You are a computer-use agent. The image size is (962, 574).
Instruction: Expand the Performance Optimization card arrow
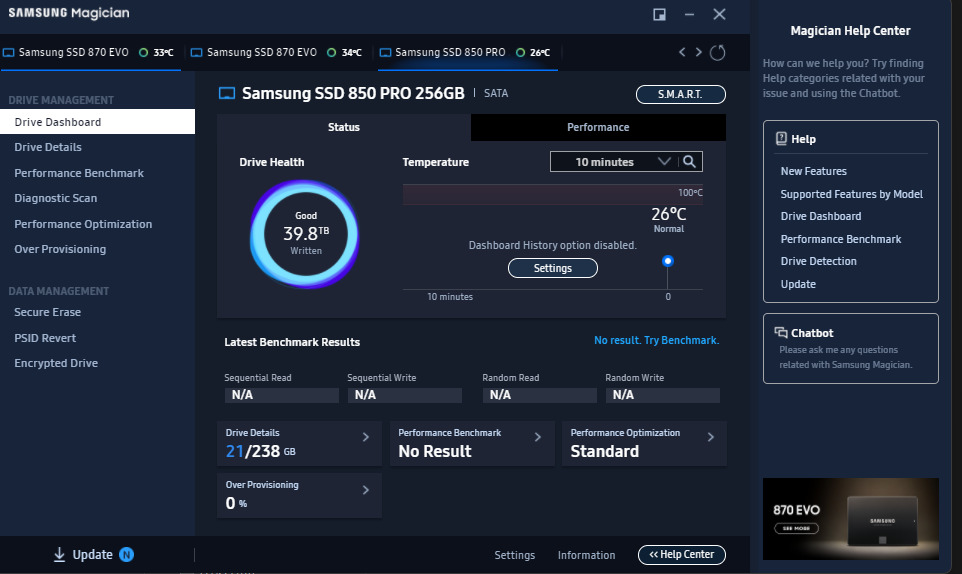pyautogui.click(x=710, y=437)
